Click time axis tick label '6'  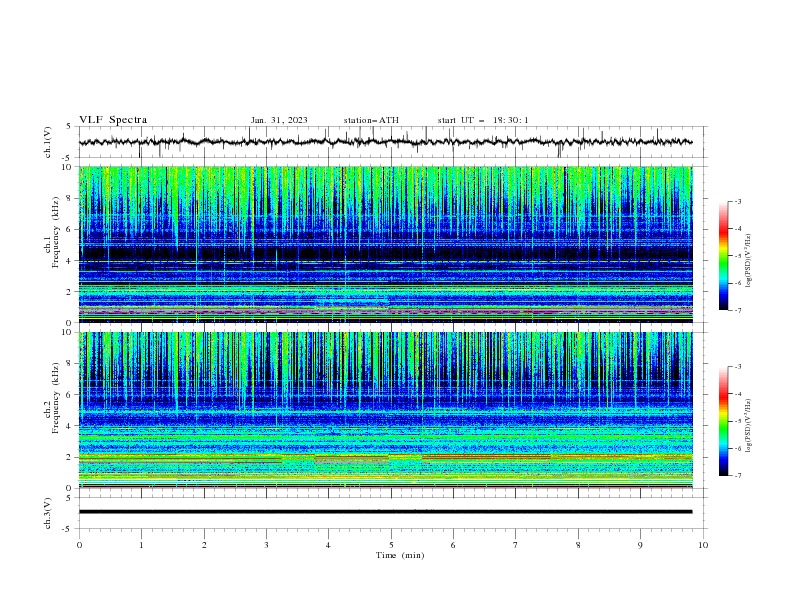click(x=453, y=545)
